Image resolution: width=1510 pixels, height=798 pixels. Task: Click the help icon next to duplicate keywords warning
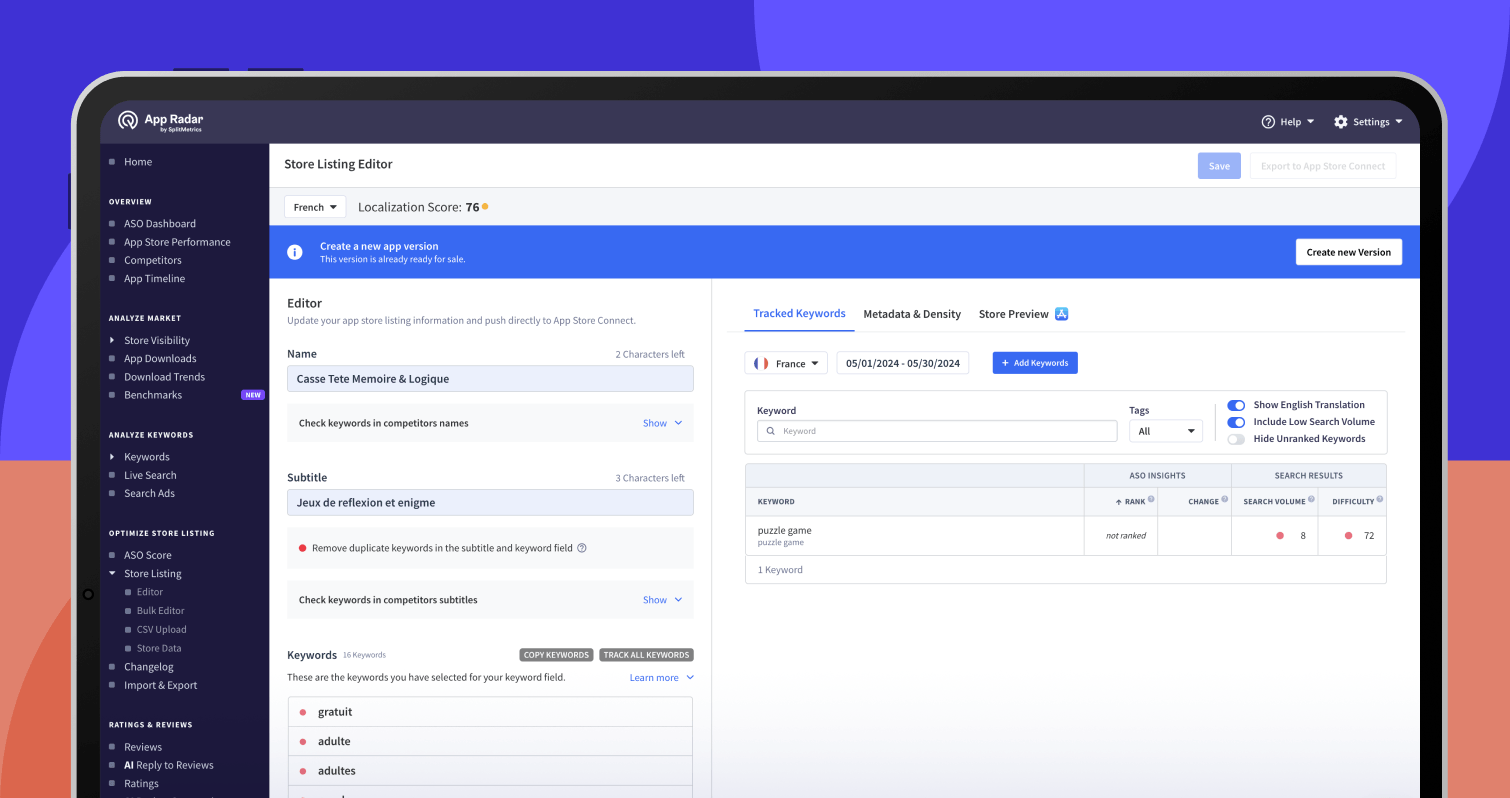582,548
